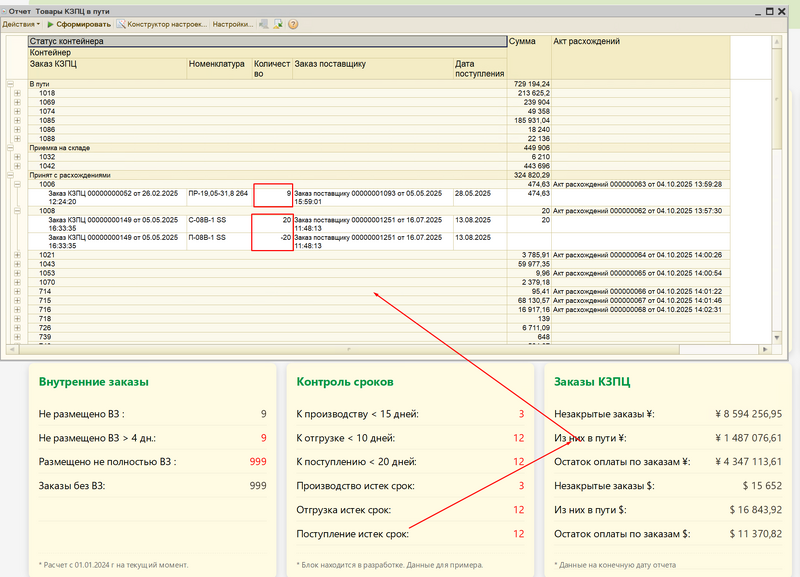
Task: Click the Заказы КЗПЦ card title
Action: coord(592,382)
